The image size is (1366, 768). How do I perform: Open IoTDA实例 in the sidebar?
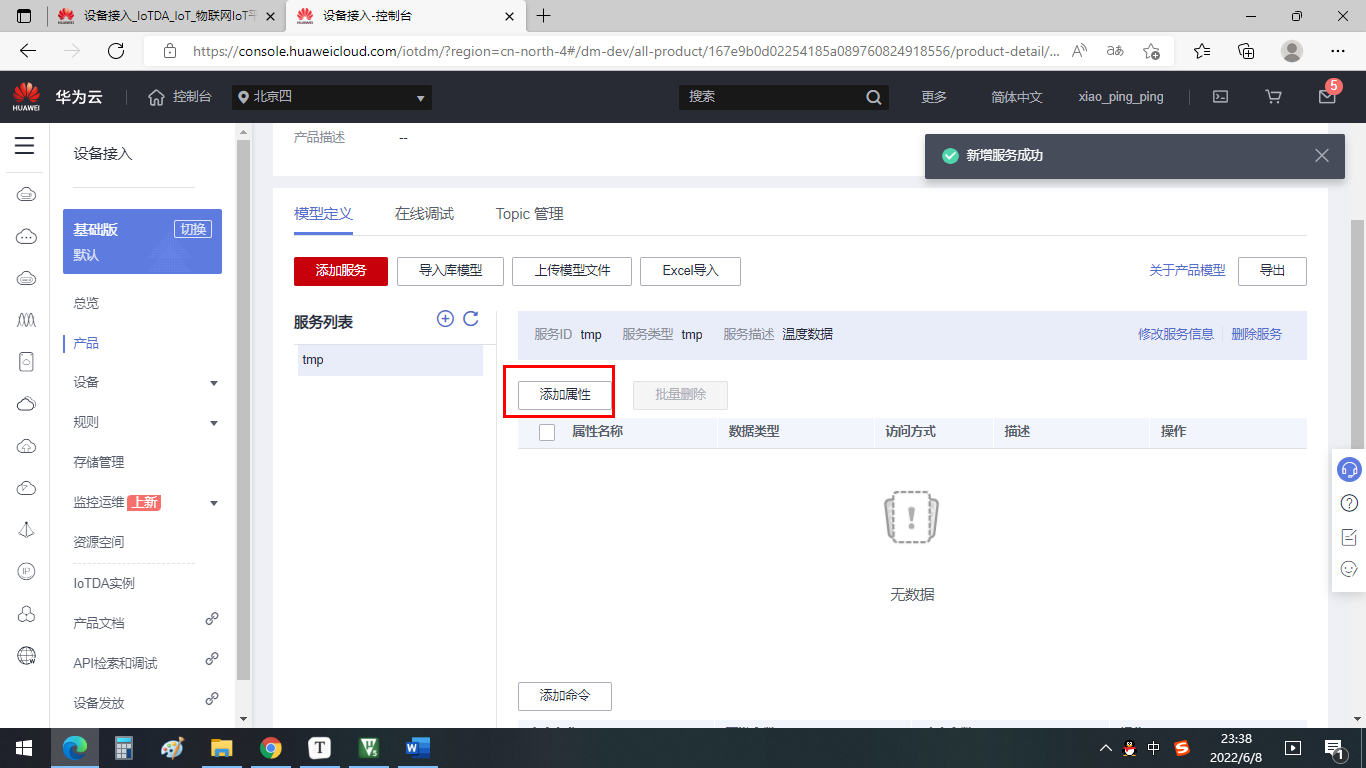104,583
